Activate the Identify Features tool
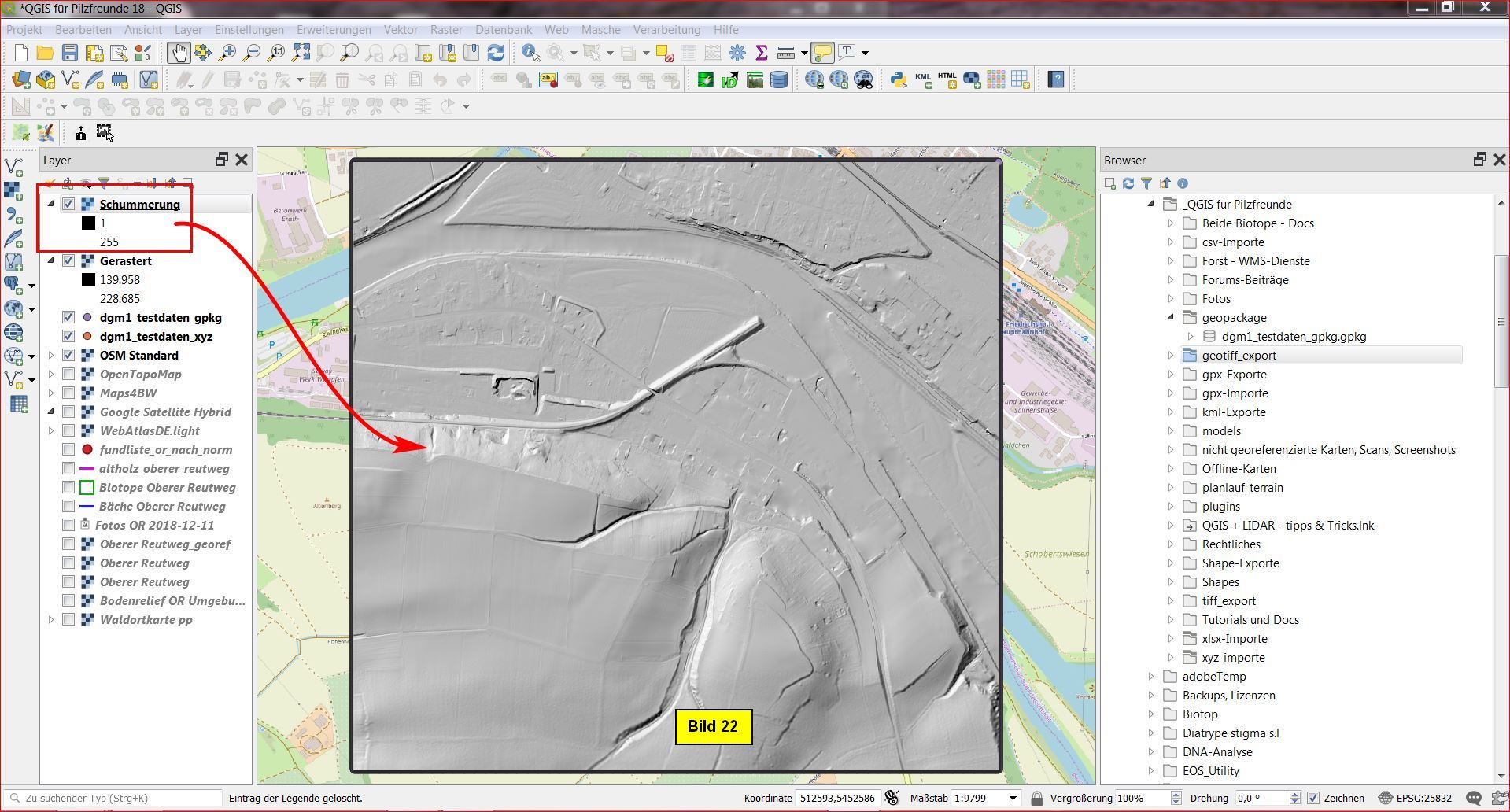This screenshot has width=1510, height=812. pos(530,53)
